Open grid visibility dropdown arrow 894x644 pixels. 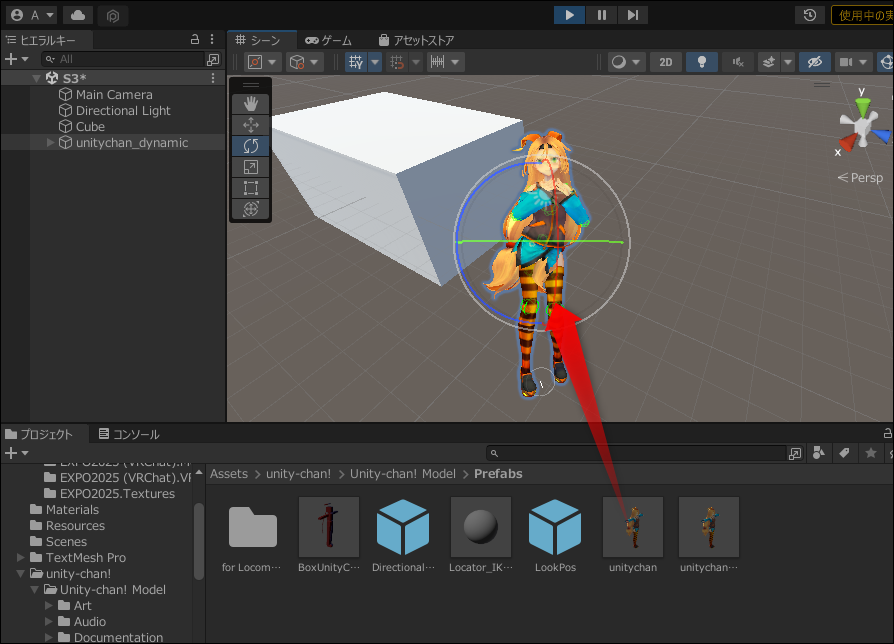click(375, 62)
